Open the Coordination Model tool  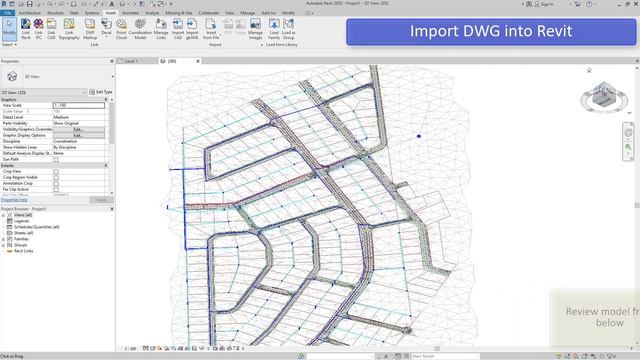pyautogui.click(x=140, y=29)
